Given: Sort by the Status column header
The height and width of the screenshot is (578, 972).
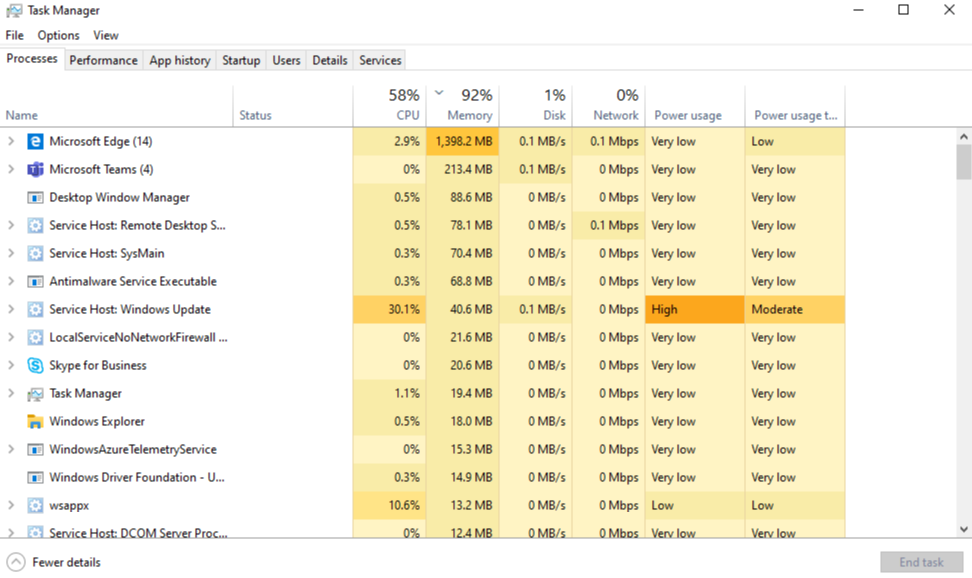Looking at the screenshot, I should coord(293,106).
